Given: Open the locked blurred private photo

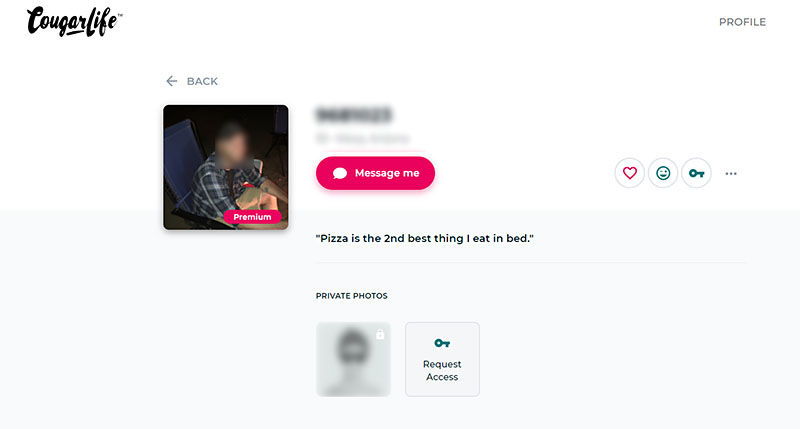Looking at the screenshot, I should click(x=353, y=359).
